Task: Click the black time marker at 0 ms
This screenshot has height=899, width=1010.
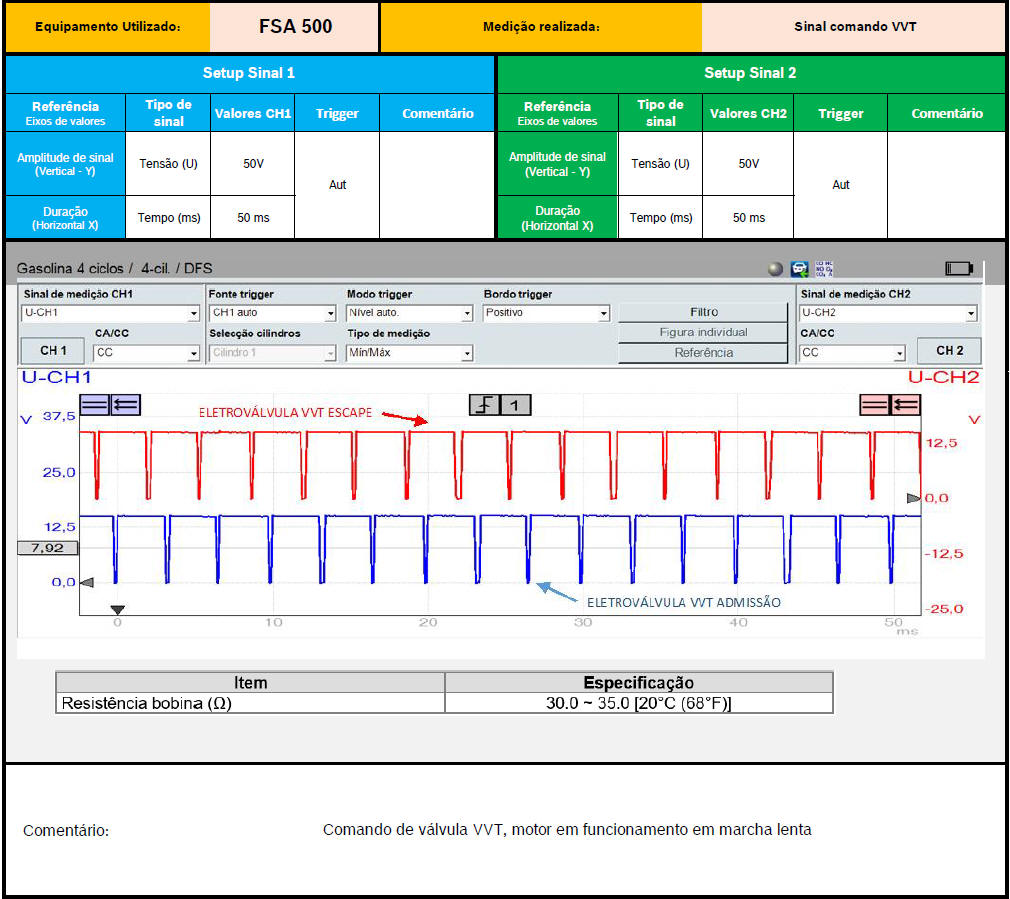Action: 117,609
